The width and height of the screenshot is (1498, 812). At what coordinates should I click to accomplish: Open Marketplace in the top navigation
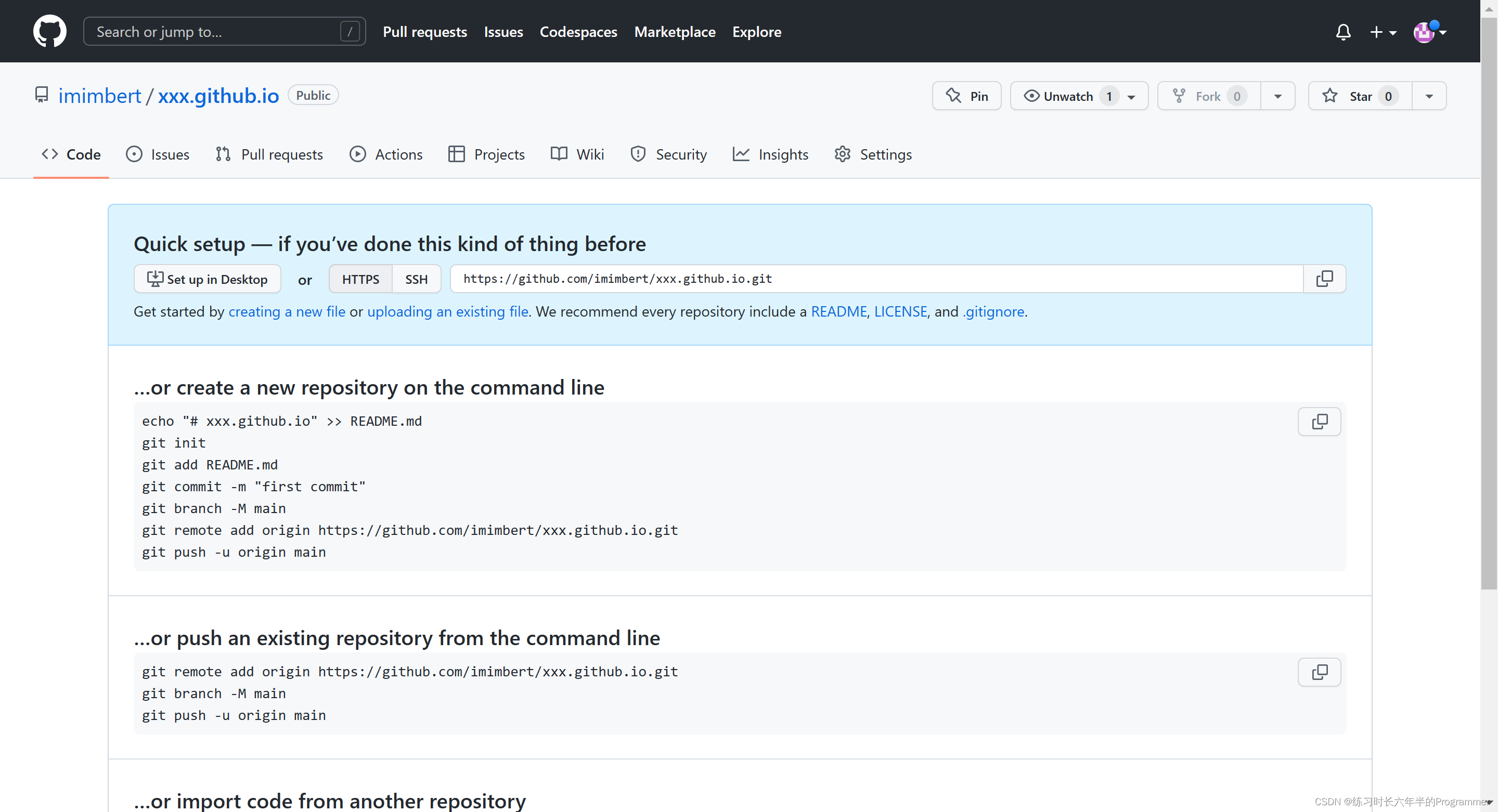675,32
